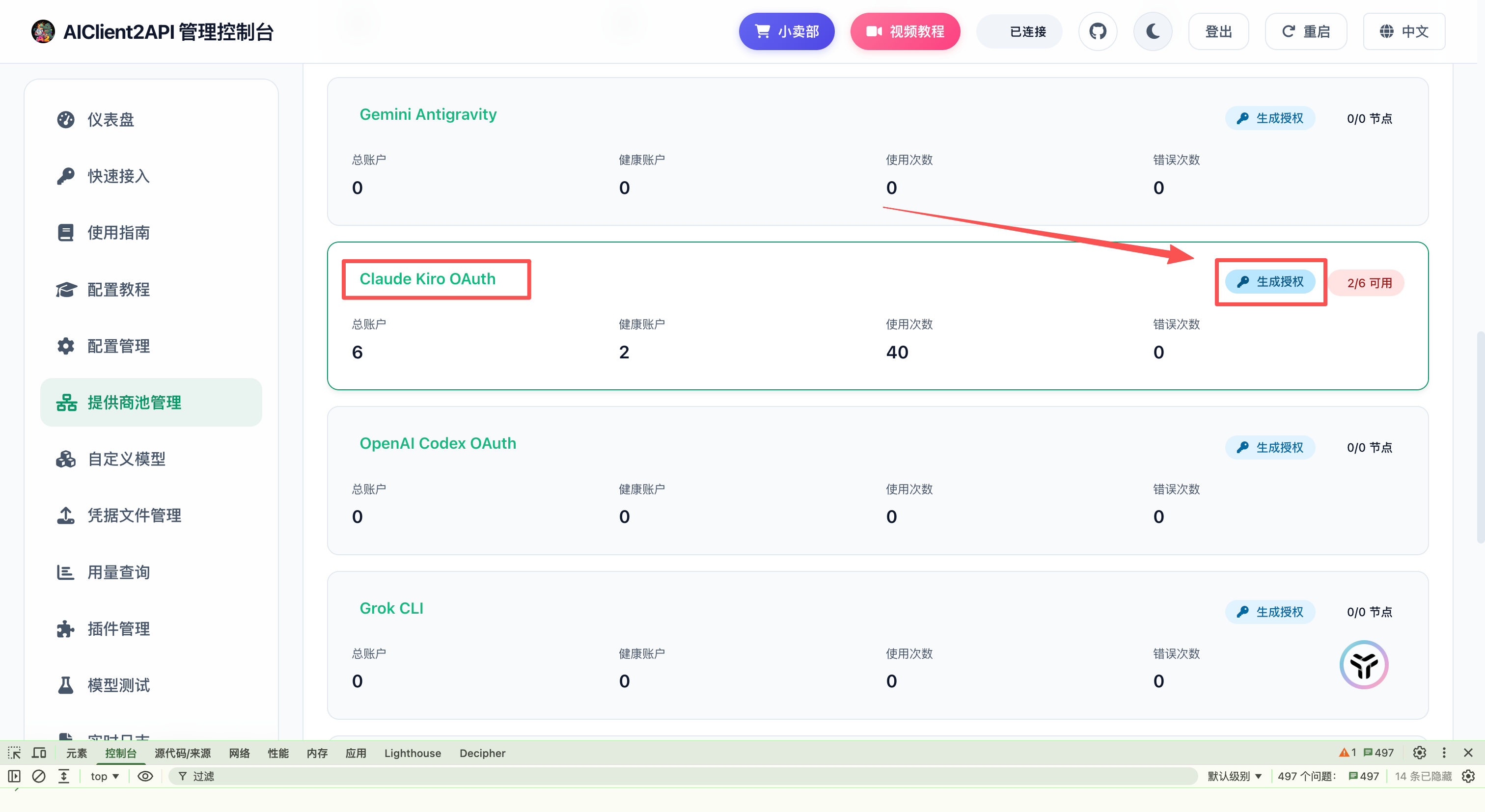Open console settings gear beside hidden count
Viewport: 1485px width, 812px height.
[x=1468, y=776]
